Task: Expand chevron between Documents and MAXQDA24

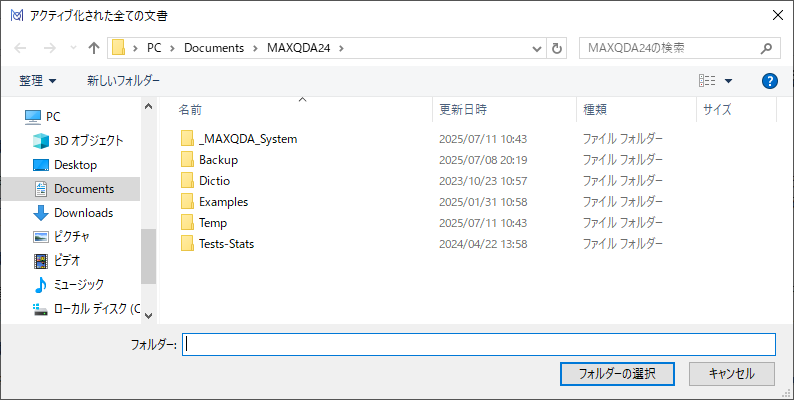Action: coord(255,48)
